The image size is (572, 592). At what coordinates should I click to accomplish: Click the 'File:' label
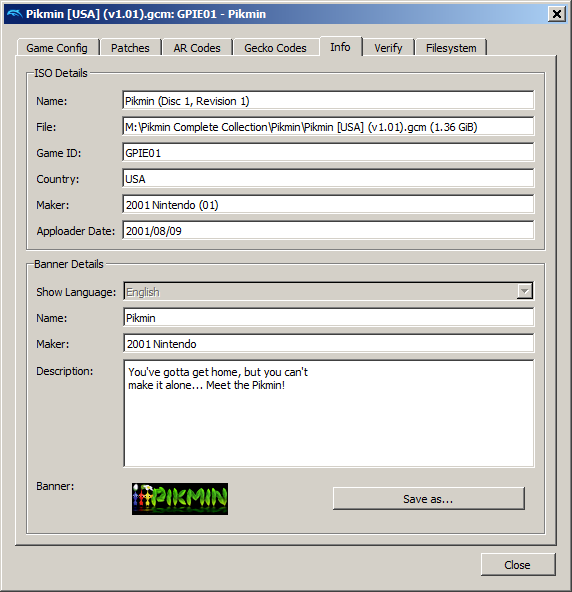46,127
